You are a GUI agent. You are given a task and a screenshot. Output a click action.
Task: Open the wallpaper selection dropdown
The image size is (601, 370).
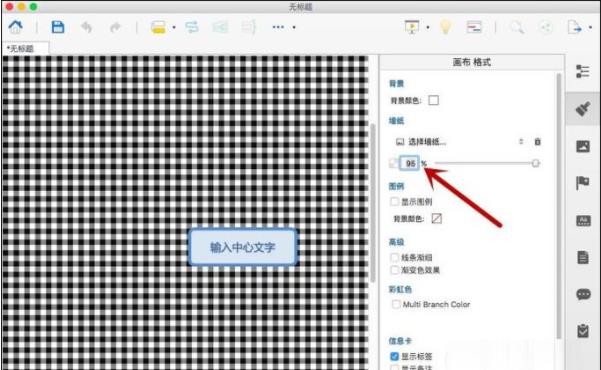458,142
